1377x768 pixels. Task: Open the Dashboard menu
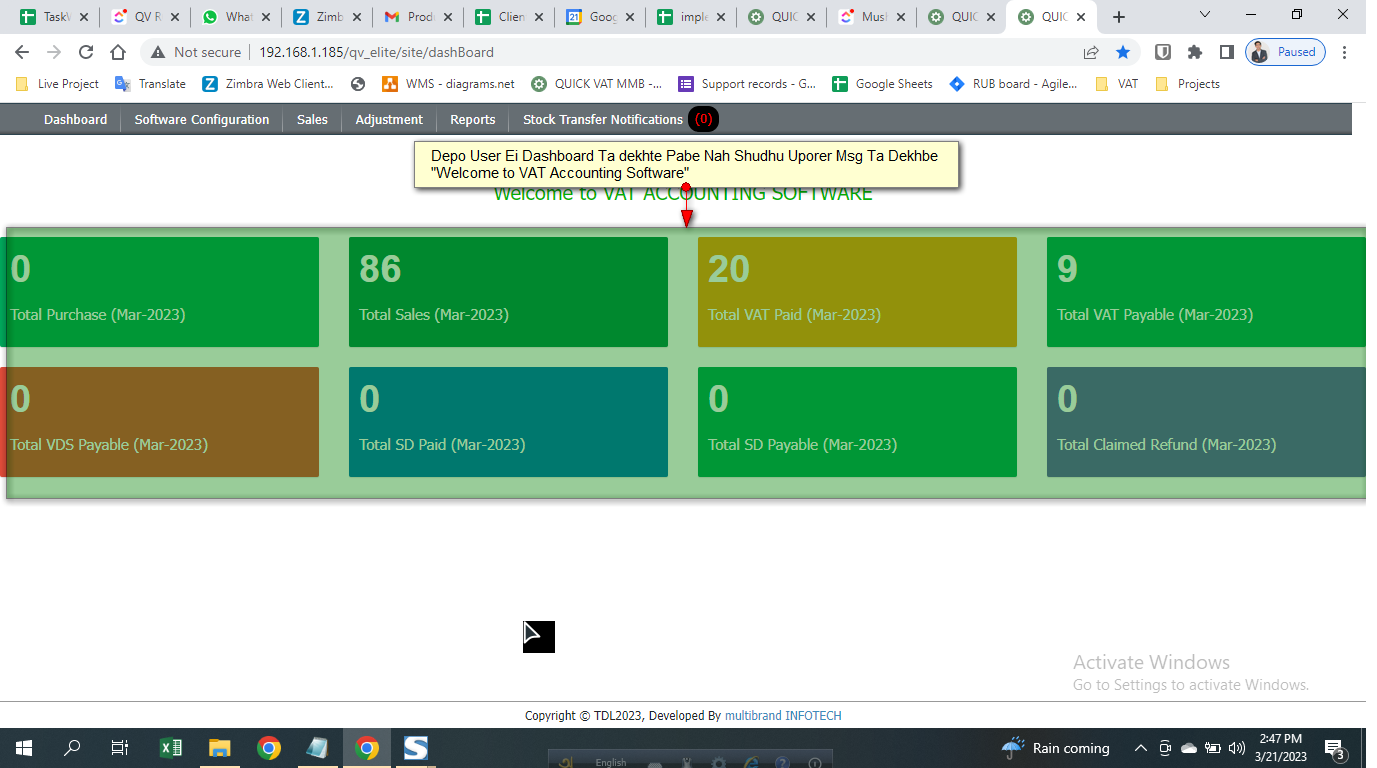pos(75,119)
